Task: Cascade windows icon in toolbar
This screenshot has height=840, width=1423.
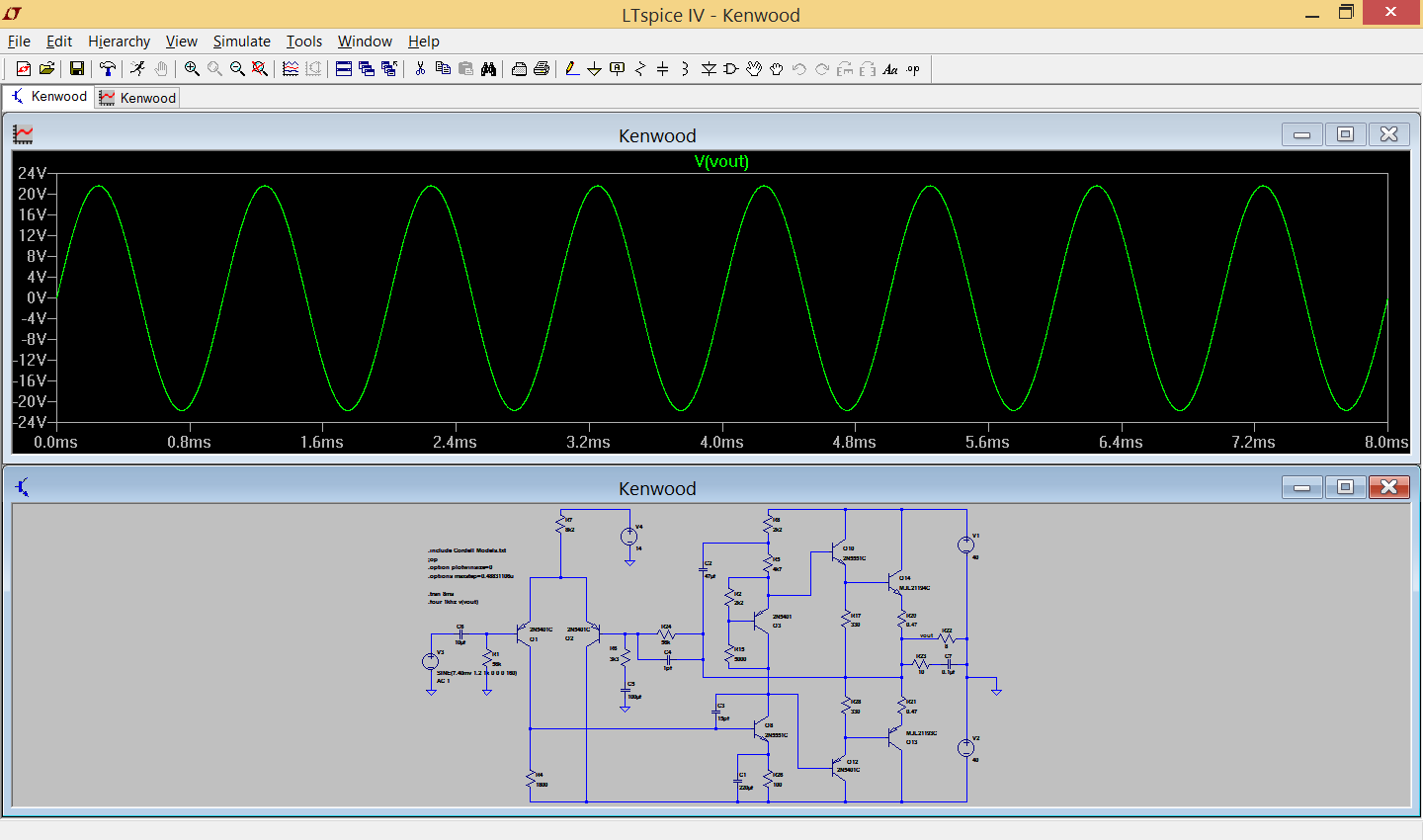Action: [367, 69]
